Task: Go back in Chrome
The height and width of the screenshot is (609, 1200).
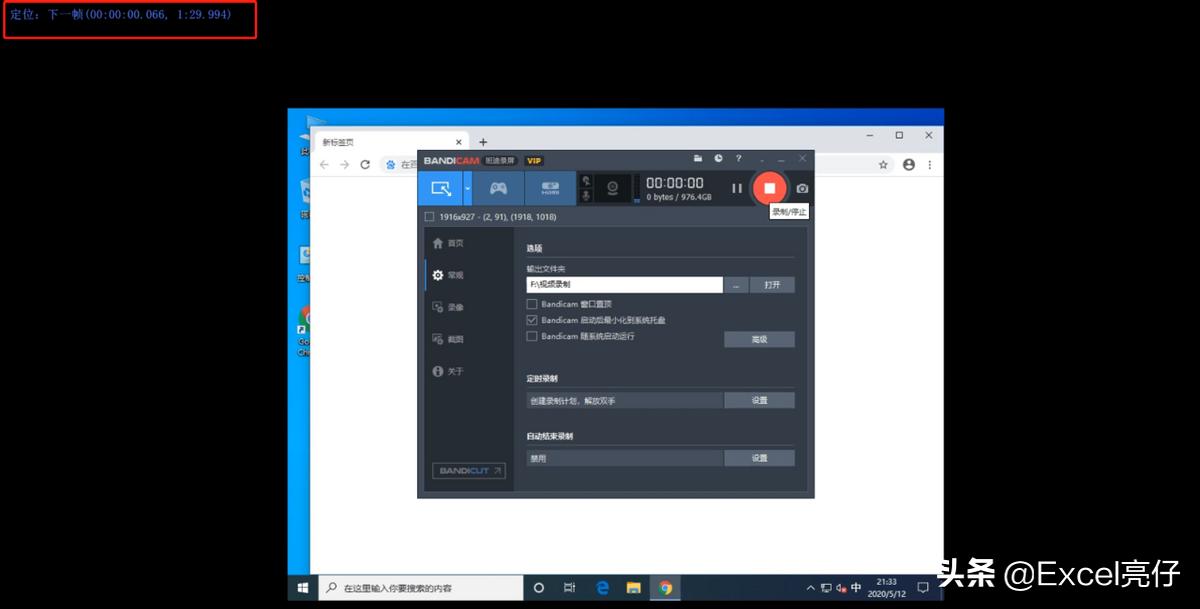Action: [324, 164]
